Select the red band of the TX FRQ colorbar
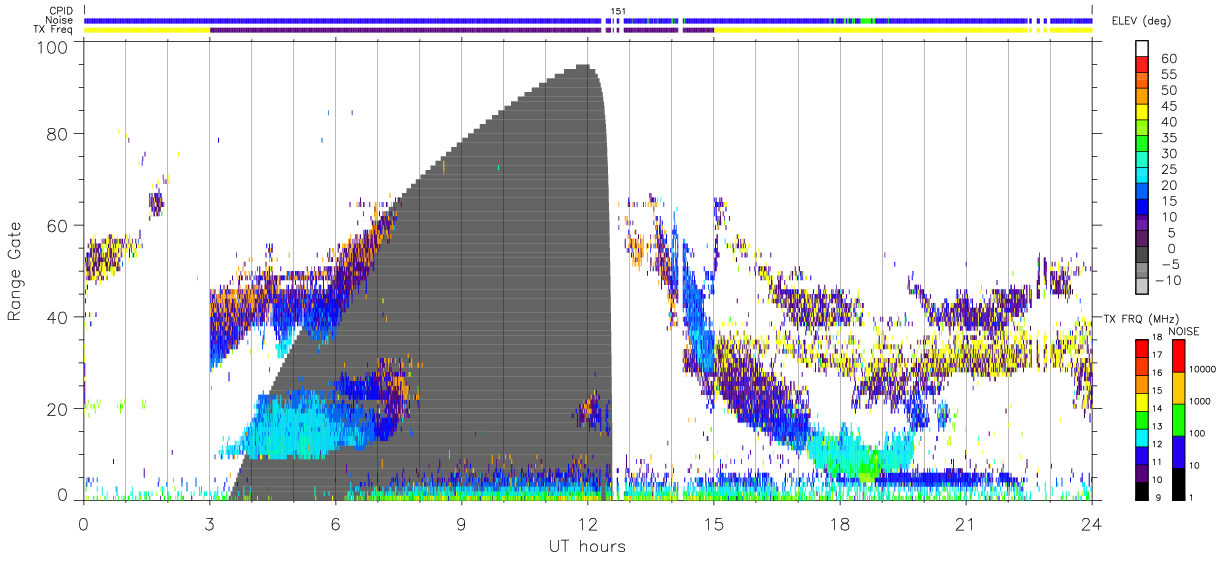Image resolution: width=1228 pixels, height=567 pixels. tap(1141, 347)
